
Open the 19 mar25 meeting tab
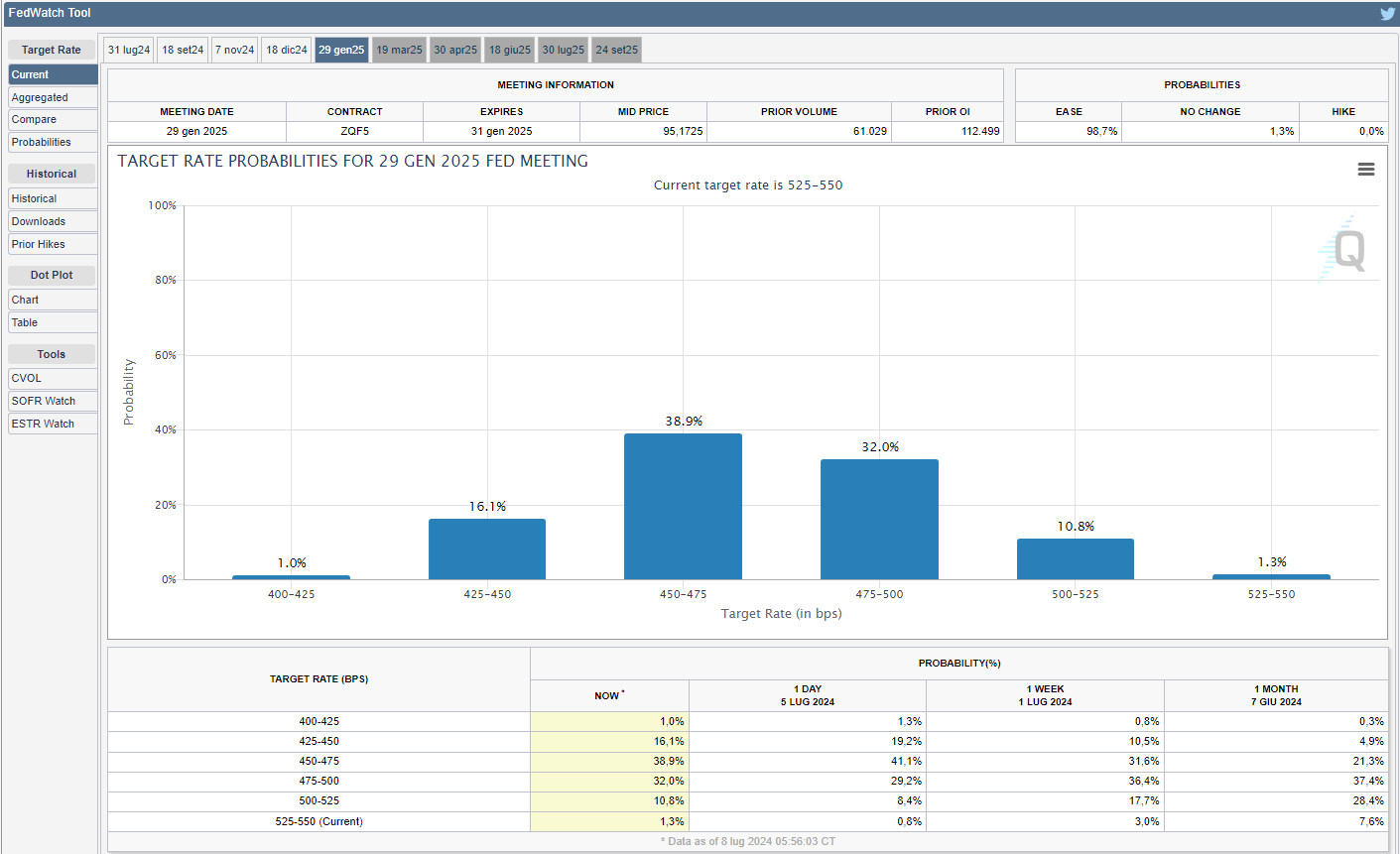pos(399,50)
